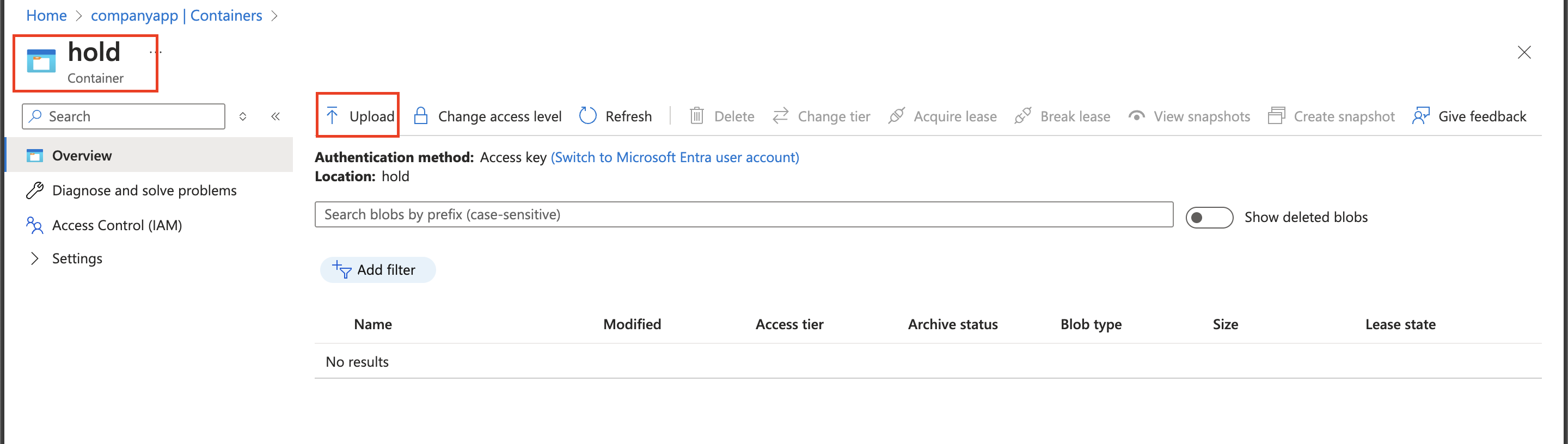The height and width of the screenshot is (444, 1568).
Task: Sort by the Access tier column header
Action: click(789, 324)
